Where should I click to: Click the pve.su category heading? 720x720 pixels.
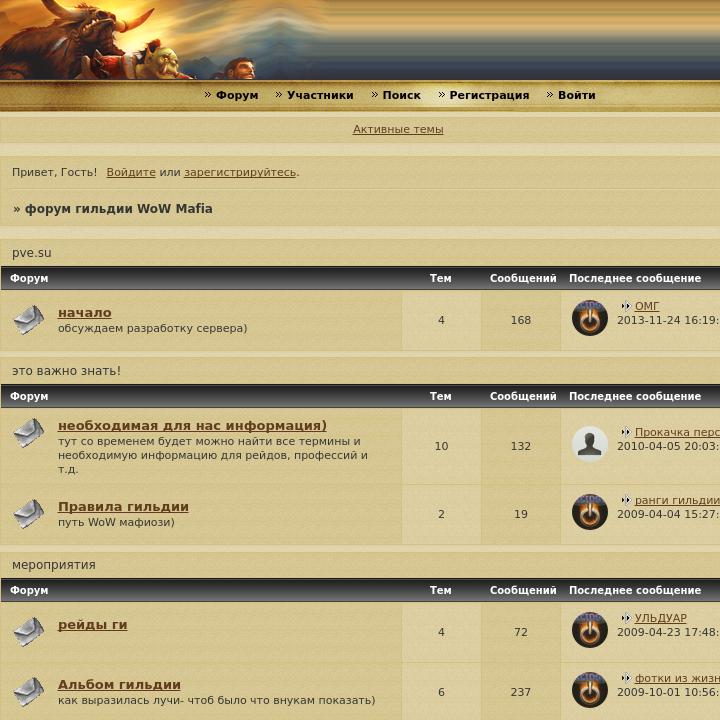(x=32, y=253)
